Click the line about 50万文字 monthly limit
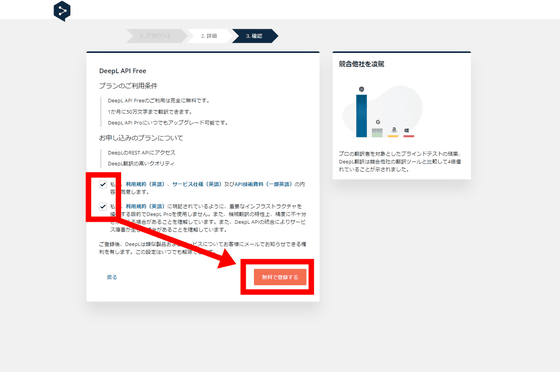 [x=150, y=112]
